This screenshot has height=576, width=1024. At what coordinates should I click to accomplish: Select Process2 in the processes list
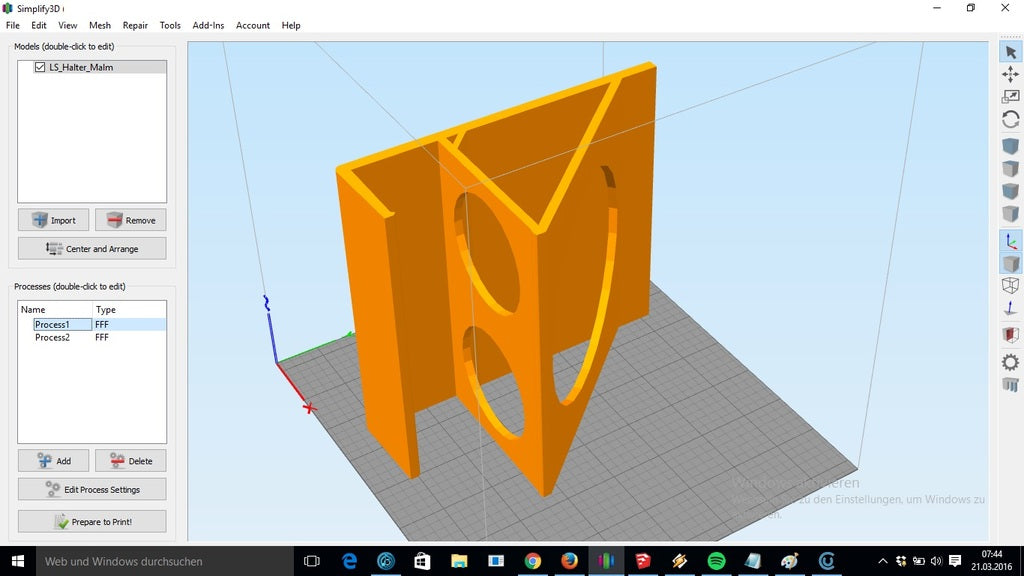52,338
